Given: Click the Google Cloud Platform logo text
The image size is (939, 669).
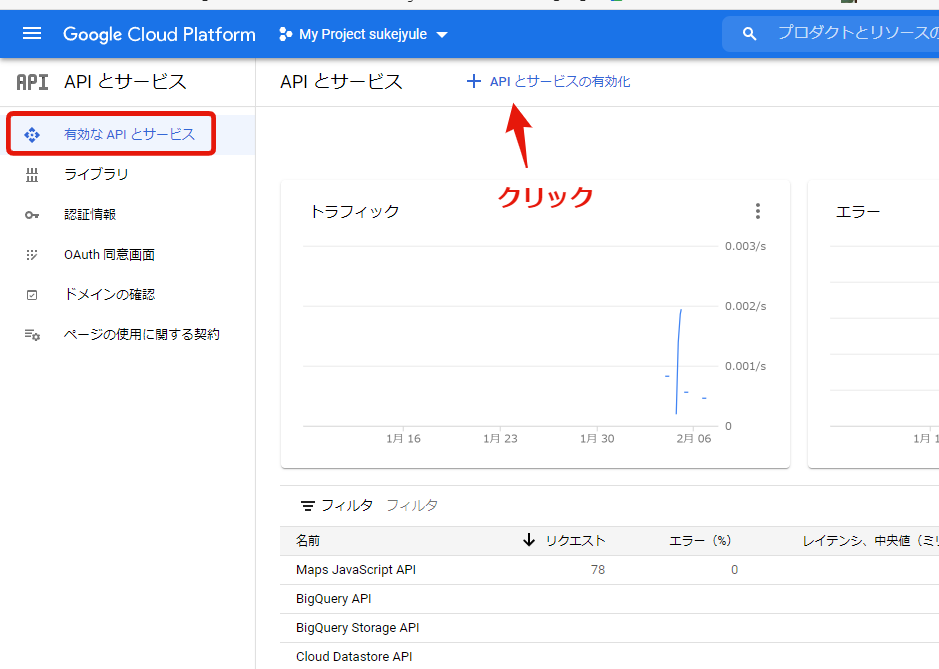Looking at the screenshot, I should pyautogui.click(x=159, y=34).
